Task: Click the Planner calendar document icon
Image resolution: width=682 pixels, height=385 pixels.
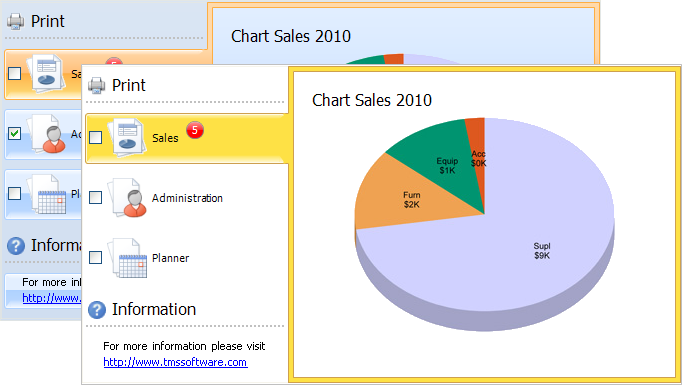Action: 128,258
